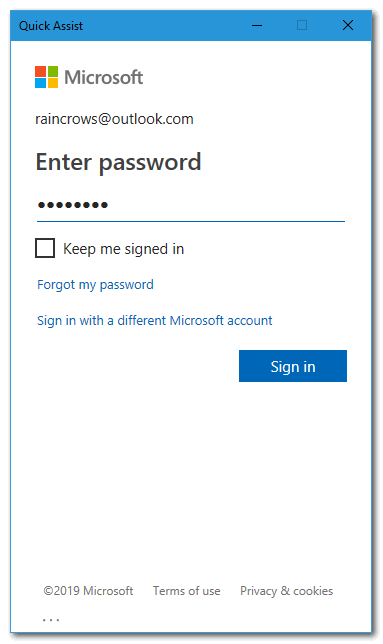Click the ©2019 Microsoft footer text
This screenshot has height=644, width=383.
(88, 591)
